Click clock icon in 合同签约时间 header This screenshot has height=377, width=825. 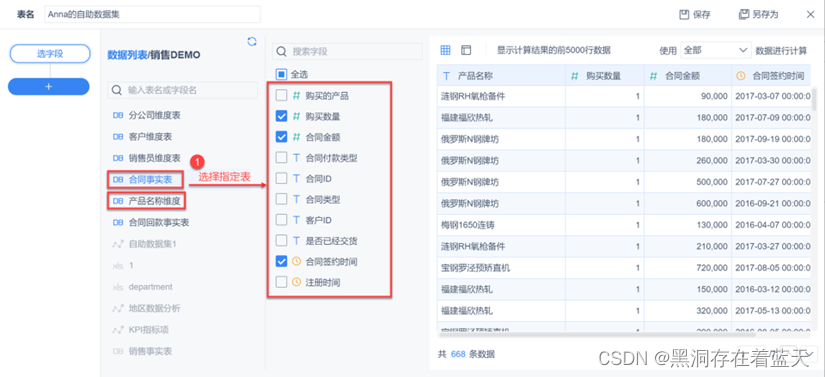tap(741, 76)
